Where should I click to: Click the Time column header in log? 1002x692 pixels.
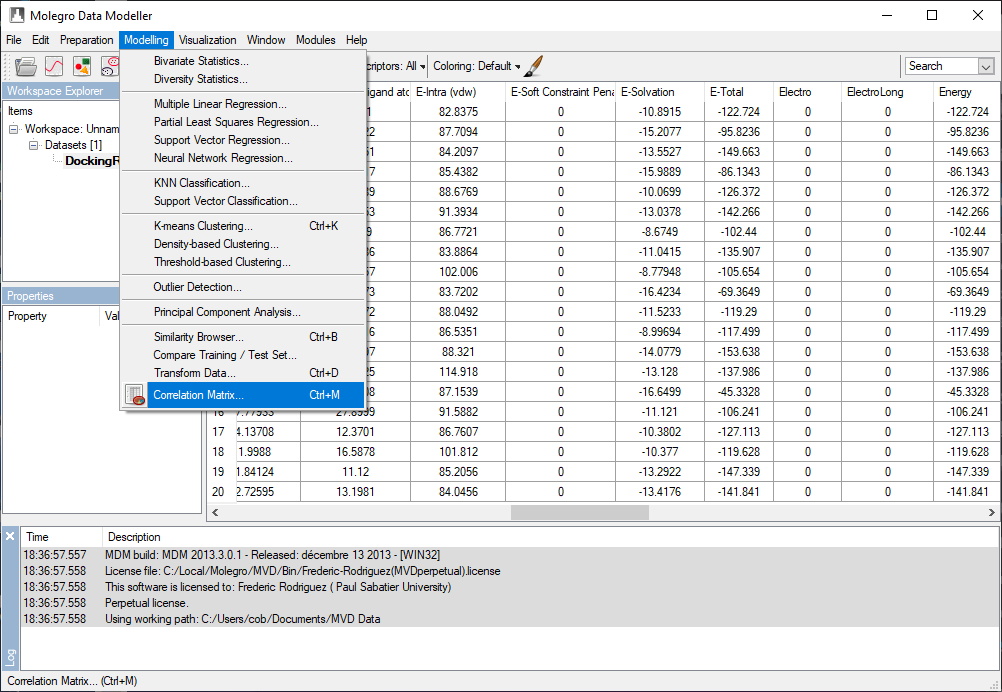click(x=61, y=537)
